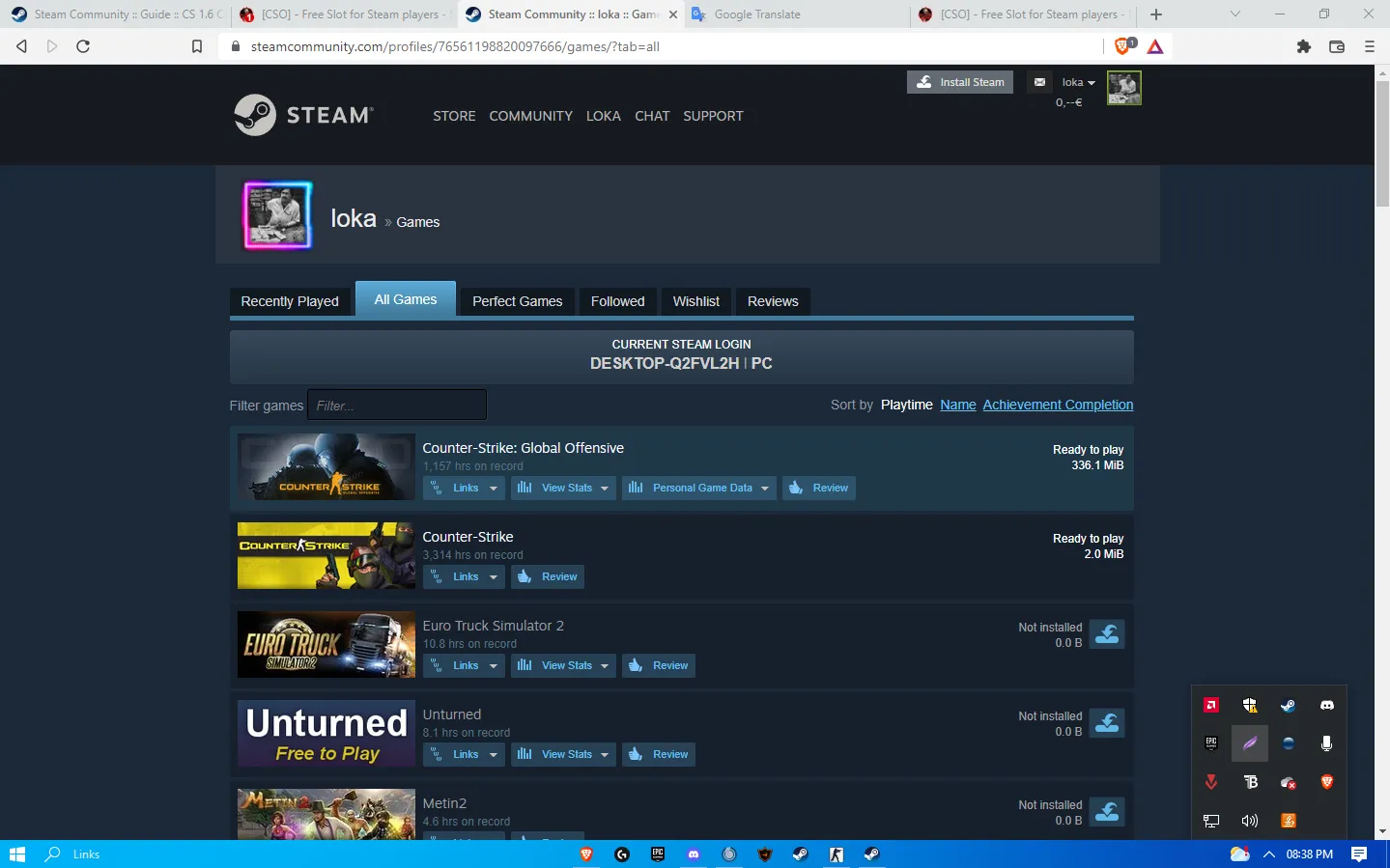Click the Java icon in the tray popup
This screenshot has height=868, width=1390.
point(1289,821)
